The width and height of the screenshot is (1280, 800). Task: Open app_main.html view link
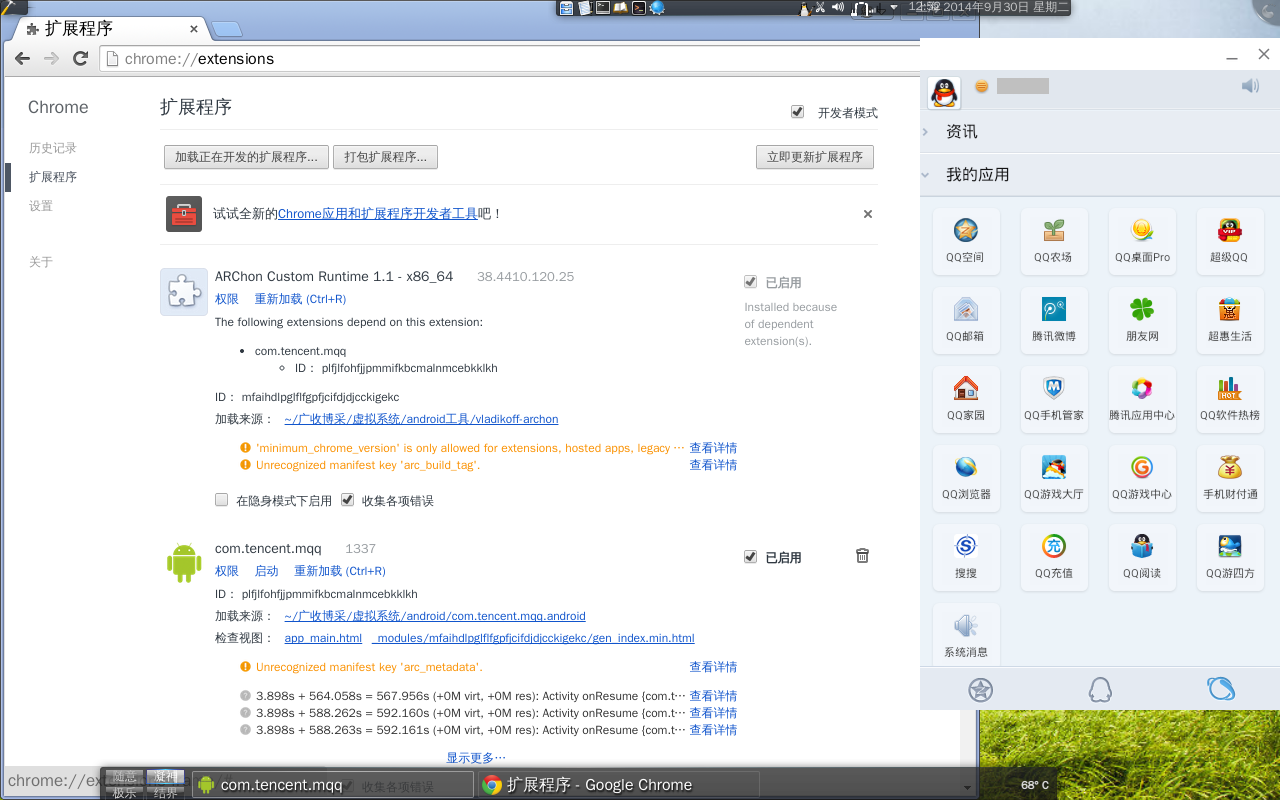(323, 638)
